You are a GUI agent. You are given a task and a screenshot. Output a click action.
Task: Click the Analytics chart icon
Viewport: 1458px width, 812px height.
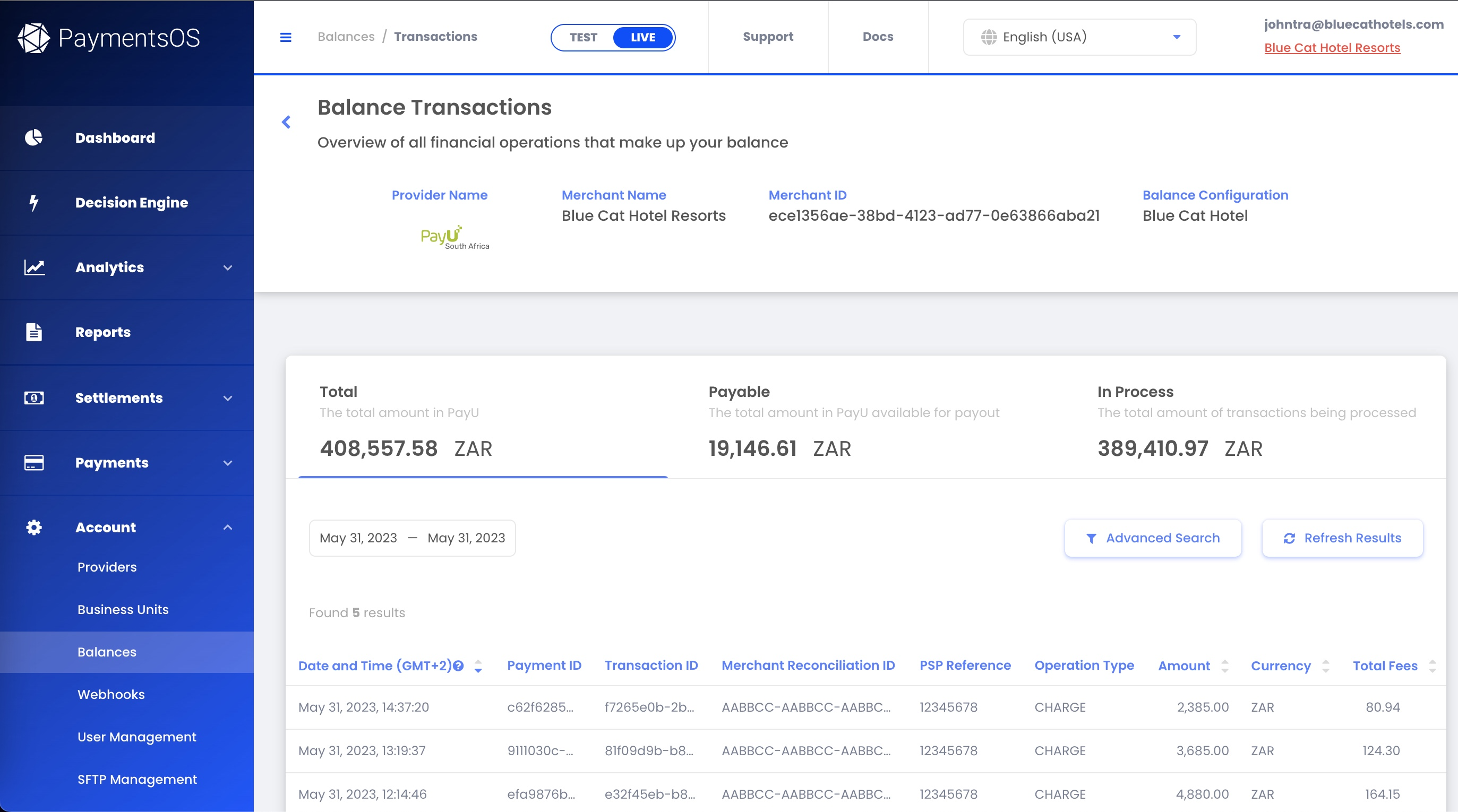coord(35,267)
